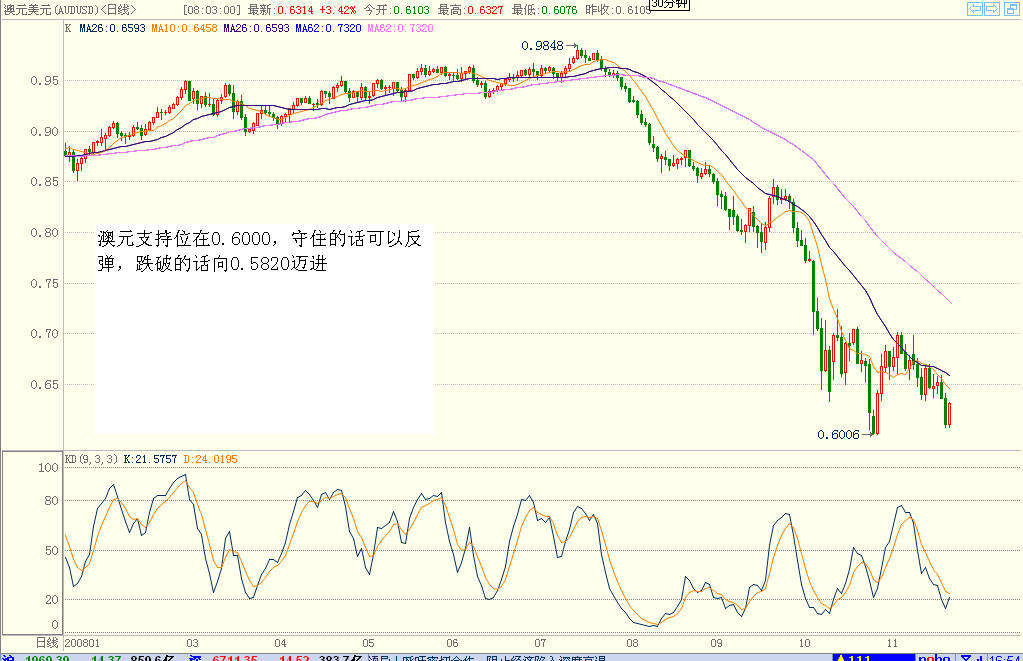Click the latest price 最新:0.6314
This screenshot has height=661, width=1023.
point(281,10)
